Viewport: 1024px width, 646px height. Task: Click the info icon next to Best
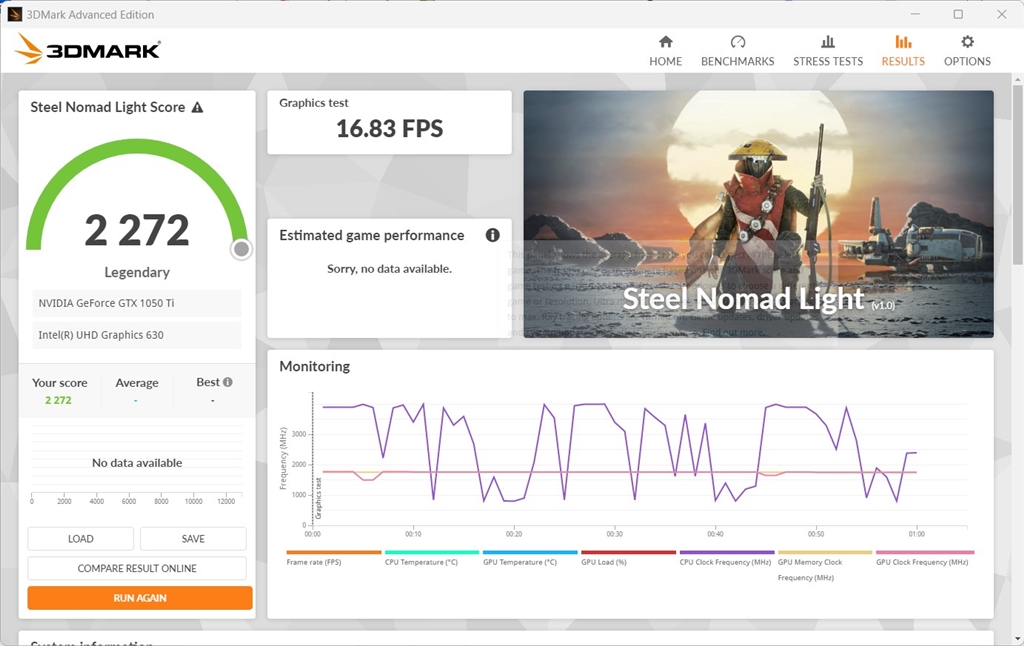point(227,382)
